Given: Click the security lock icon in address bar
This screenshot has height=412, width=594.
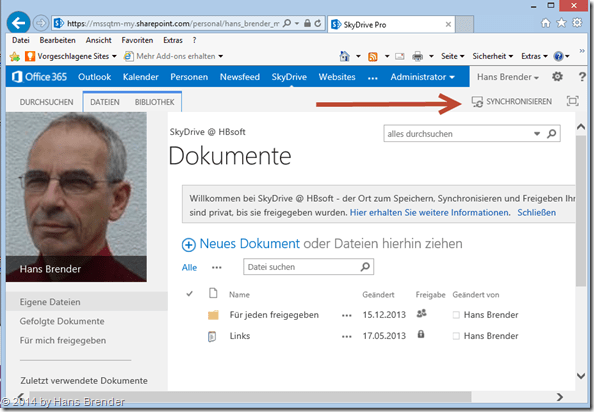Looking at the screenshot, I should coord(307,23).
